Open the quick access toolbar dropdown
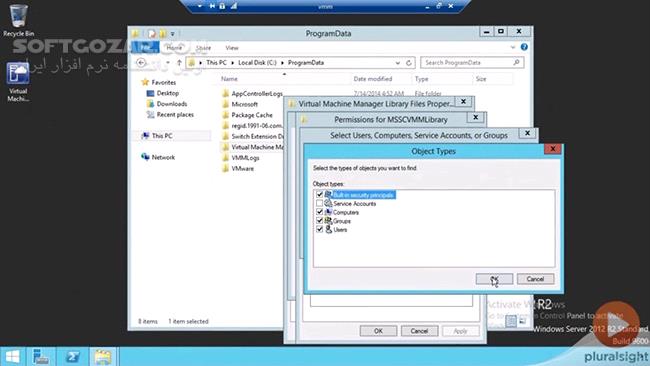 [172, 34]
